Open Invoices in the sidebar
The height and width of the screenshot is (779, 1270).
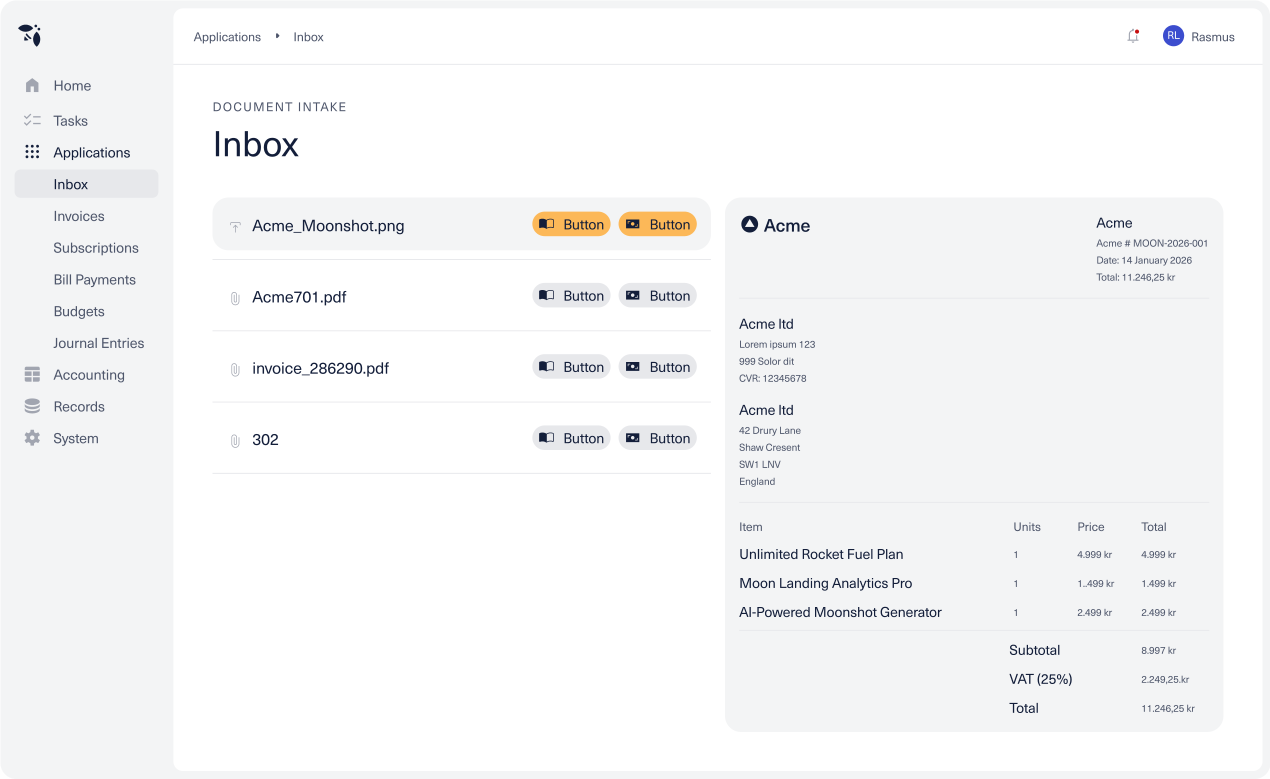[79, 216]
